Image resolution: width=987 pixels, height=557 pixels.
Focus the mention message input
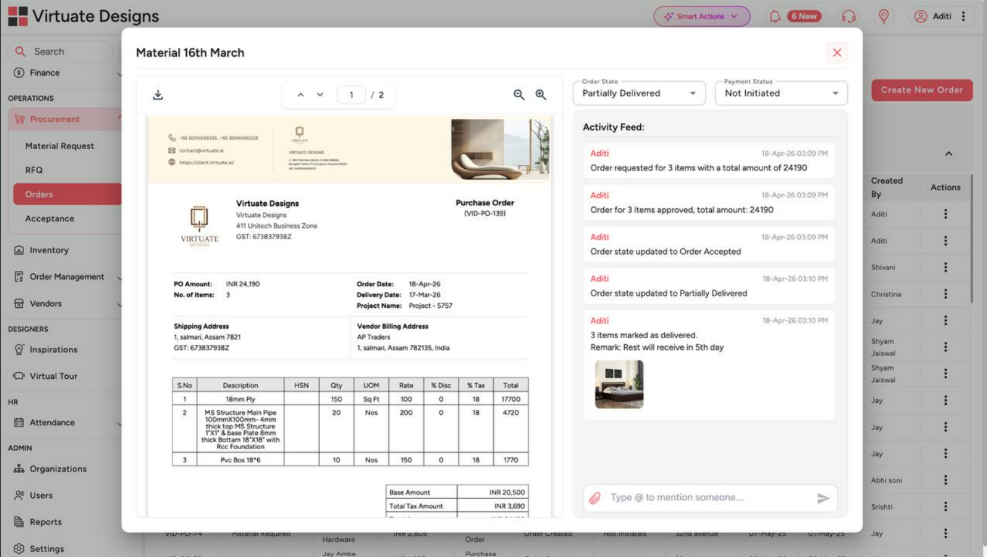708,497
